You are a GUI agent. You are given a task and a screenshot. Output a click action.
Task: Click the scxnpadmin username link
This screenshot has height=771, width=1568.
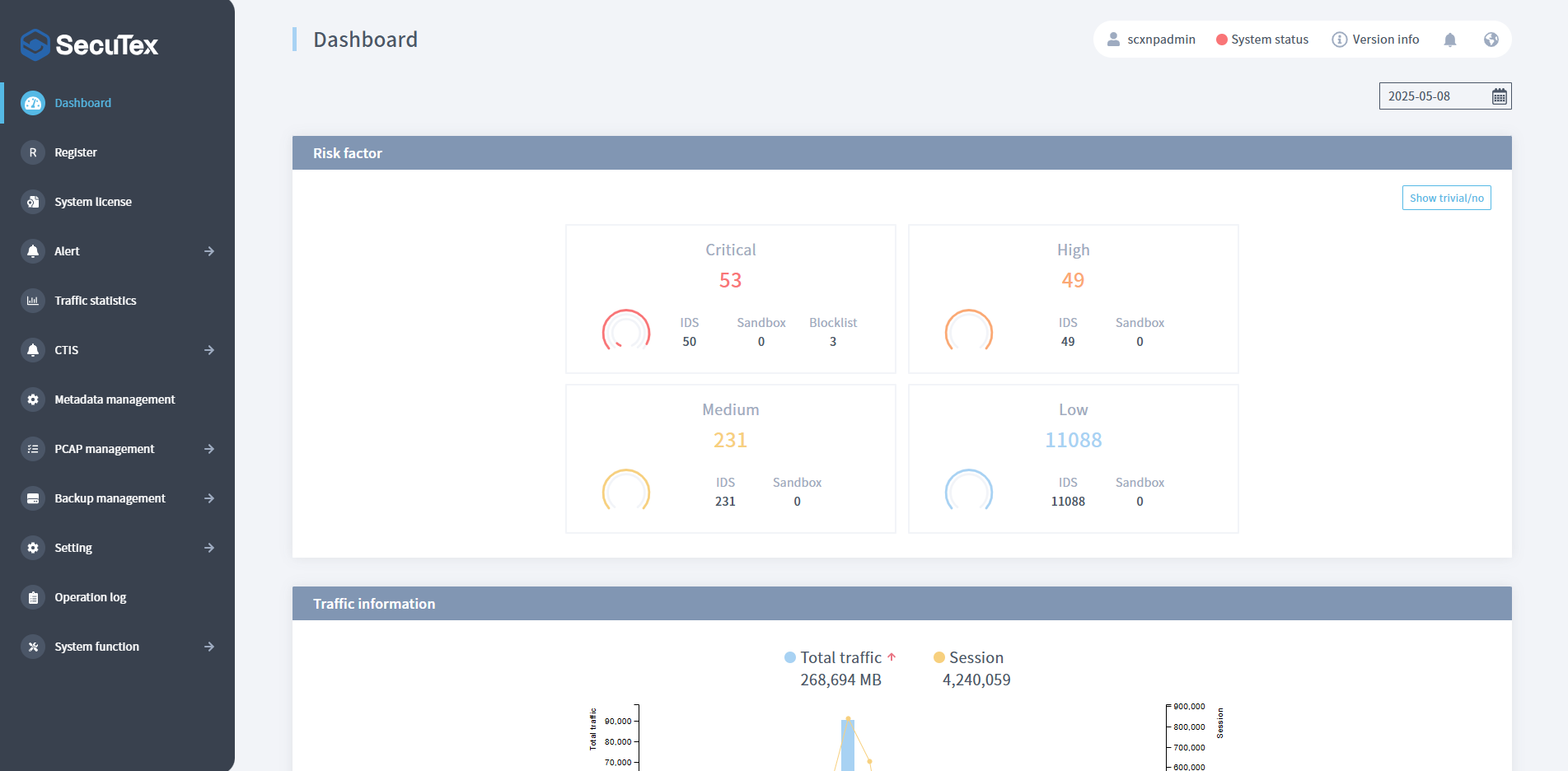tap(1161, 40)
